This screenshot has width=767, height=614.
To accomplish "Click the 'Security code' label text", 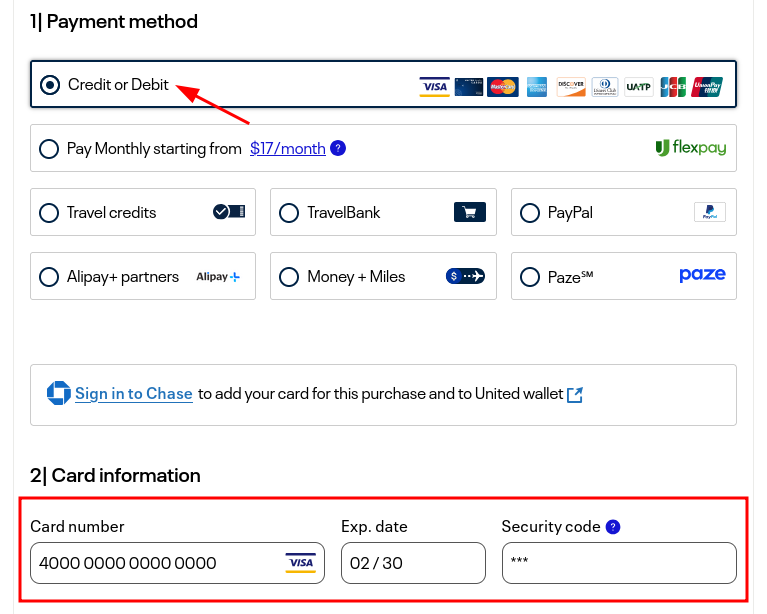I will (x=551, y=527).
